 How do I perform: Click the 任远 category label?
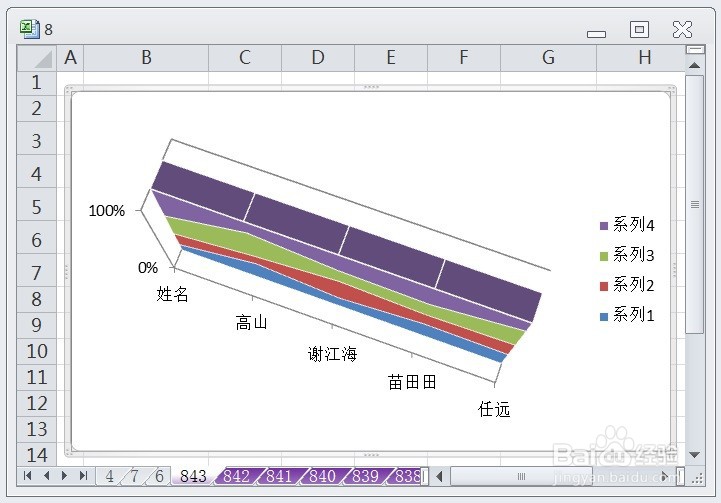click(494, 409)
